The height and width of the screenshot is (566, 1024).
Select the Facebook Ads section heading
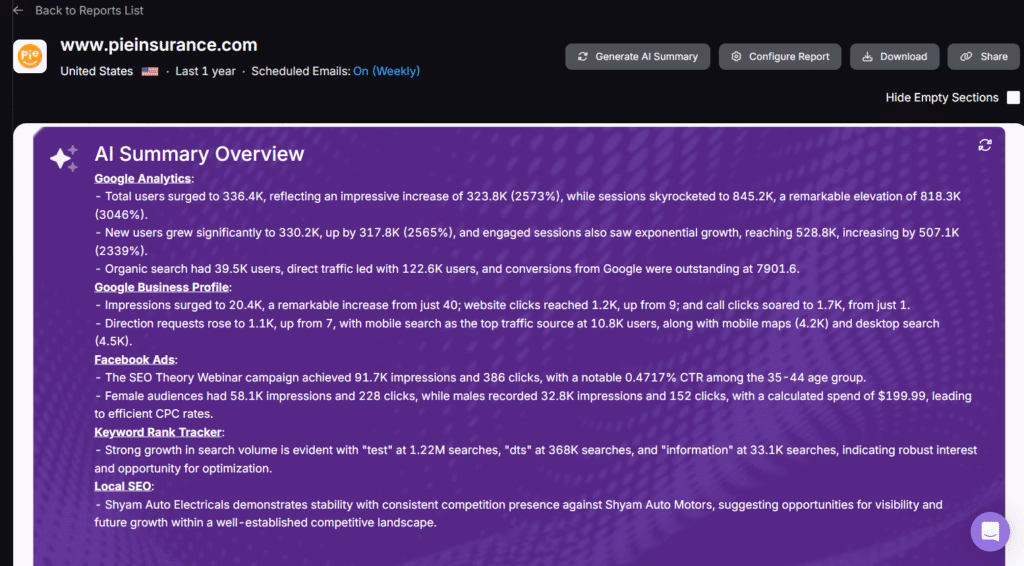point(136,360)
